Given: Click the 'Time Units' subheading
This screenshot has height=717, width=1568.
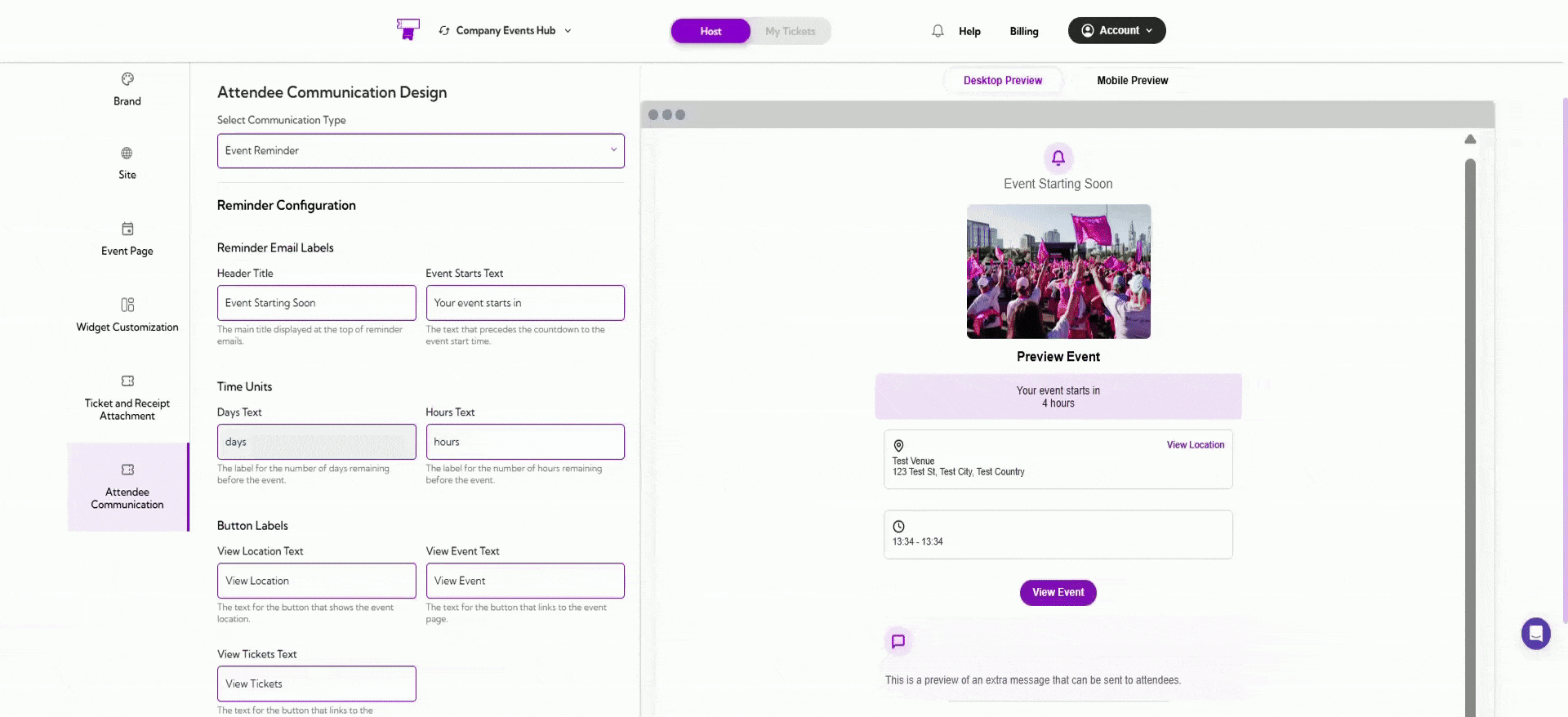Looking at the screenshot, I should point(245,386).
